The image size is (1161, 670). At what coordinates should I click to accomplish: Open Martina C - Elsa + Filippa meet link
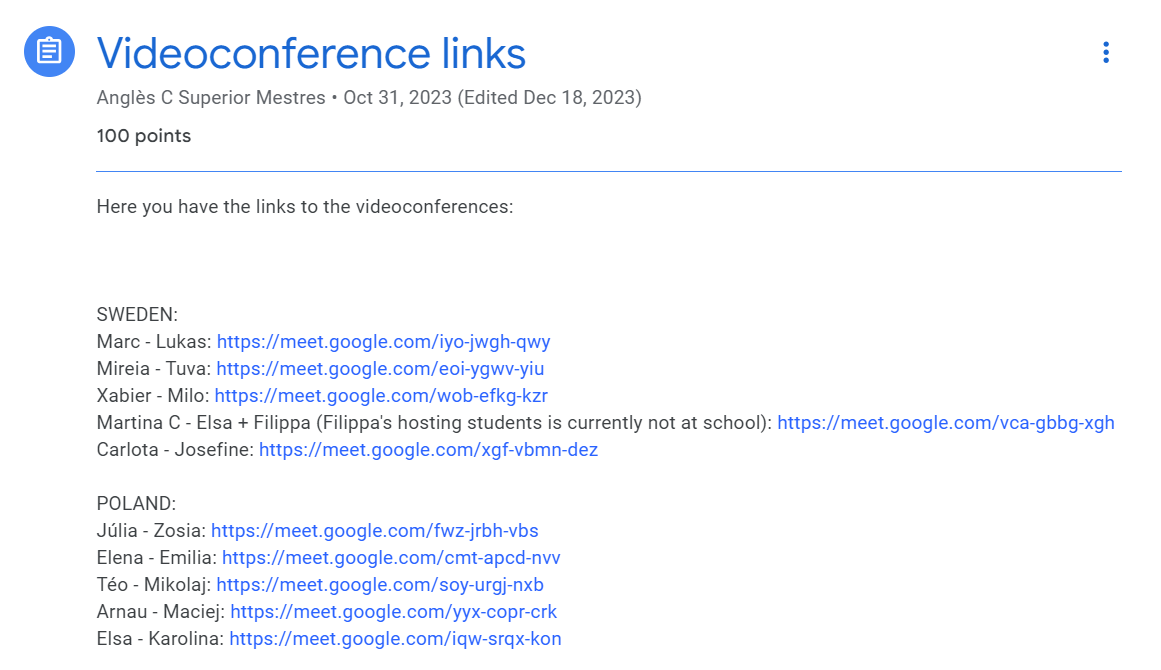[945, 423]
